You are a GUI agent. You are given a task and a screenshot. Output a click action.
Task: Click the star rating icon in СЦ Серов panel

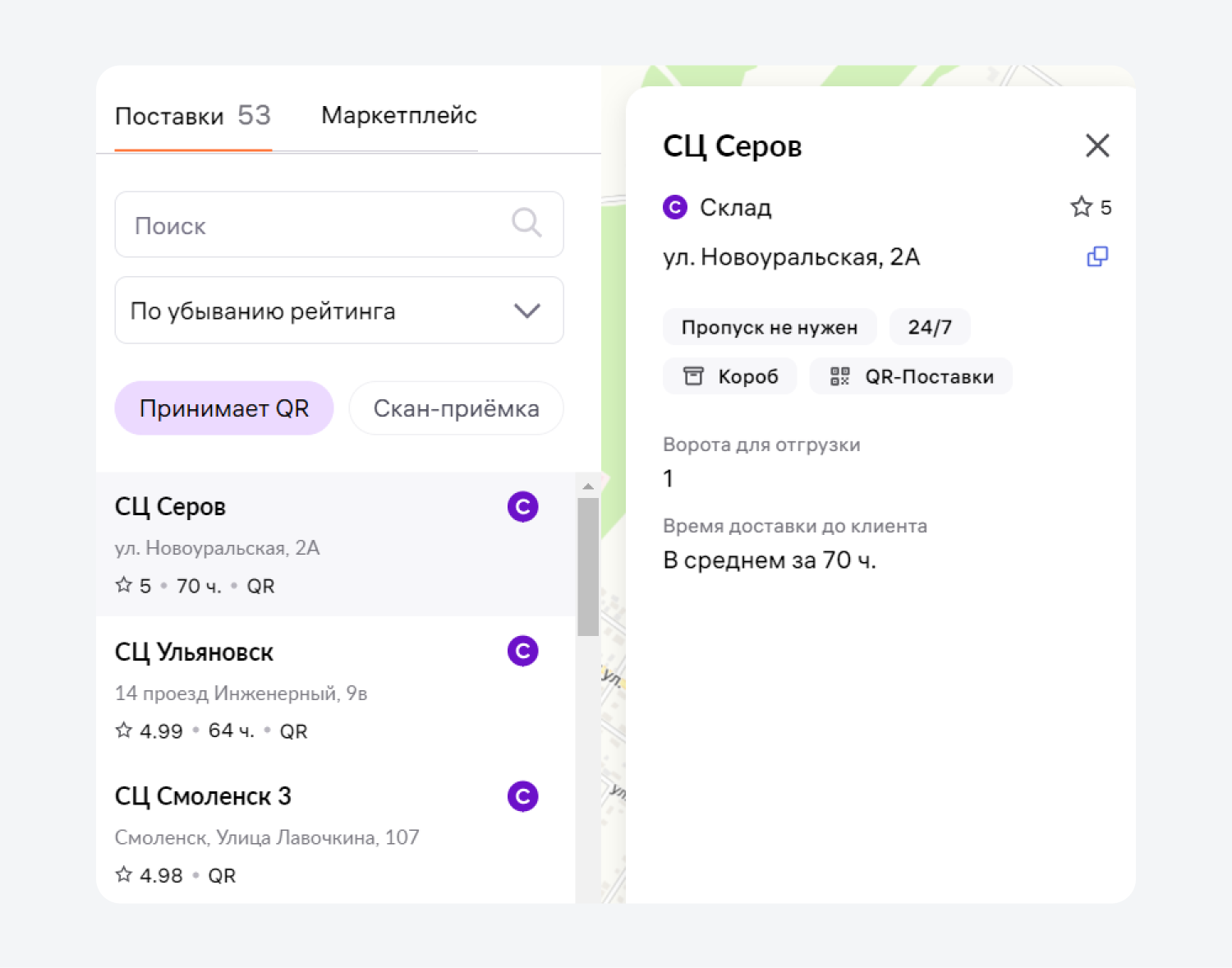[1081, 207]
